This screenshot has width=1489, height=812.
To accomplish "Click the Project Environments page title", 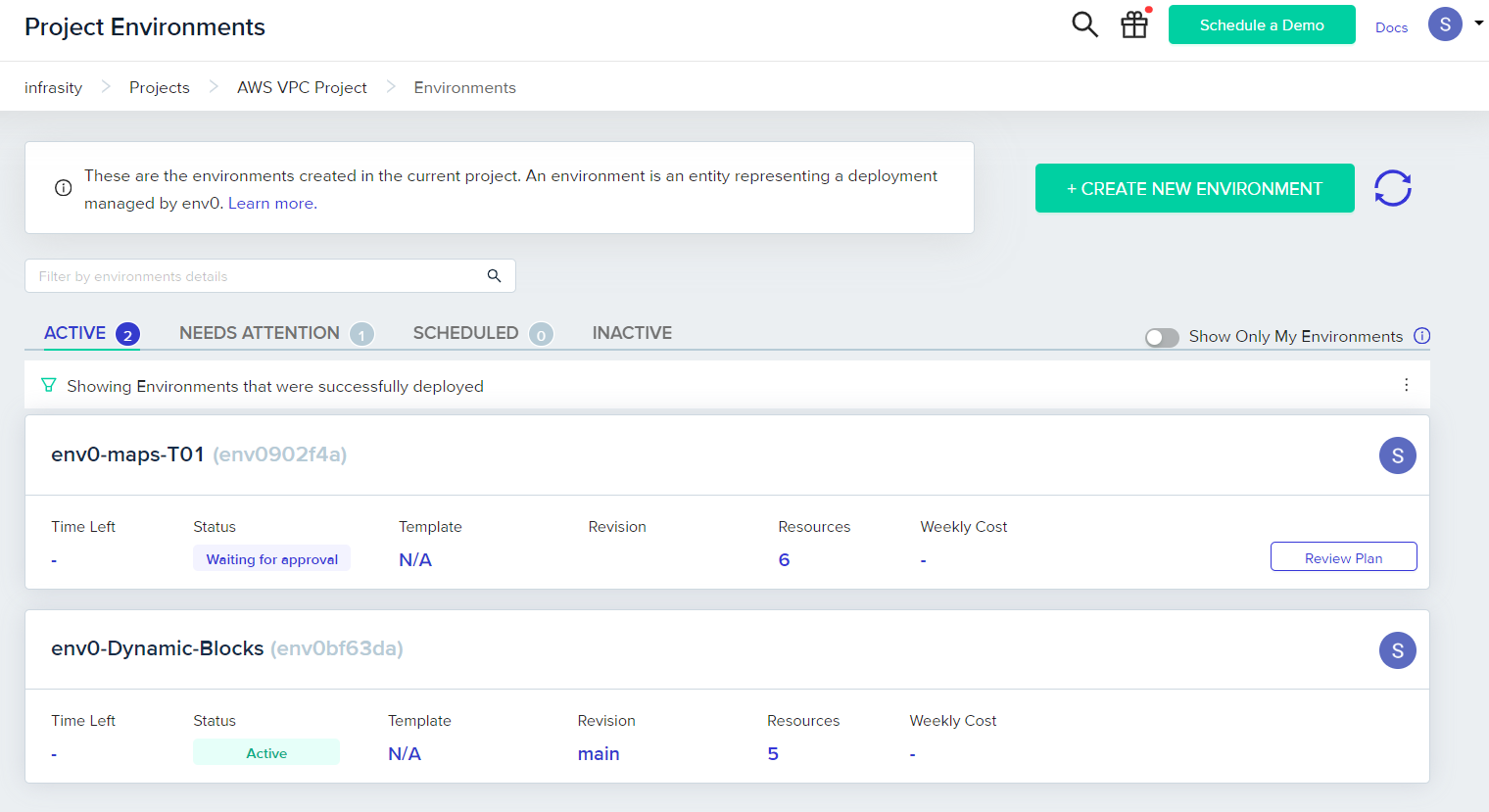I will tap(145, 26).
